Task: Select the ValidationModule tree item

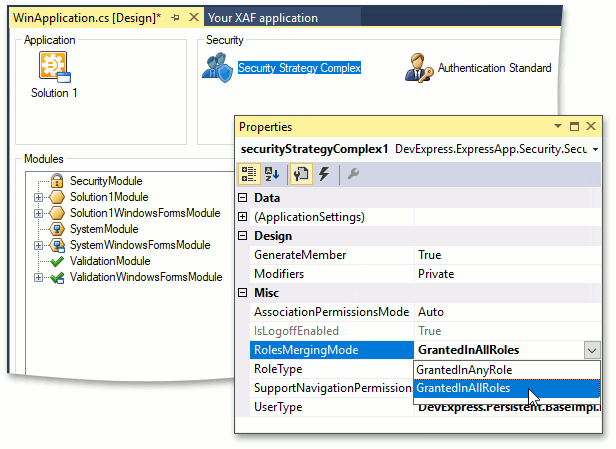Action: 110,261
